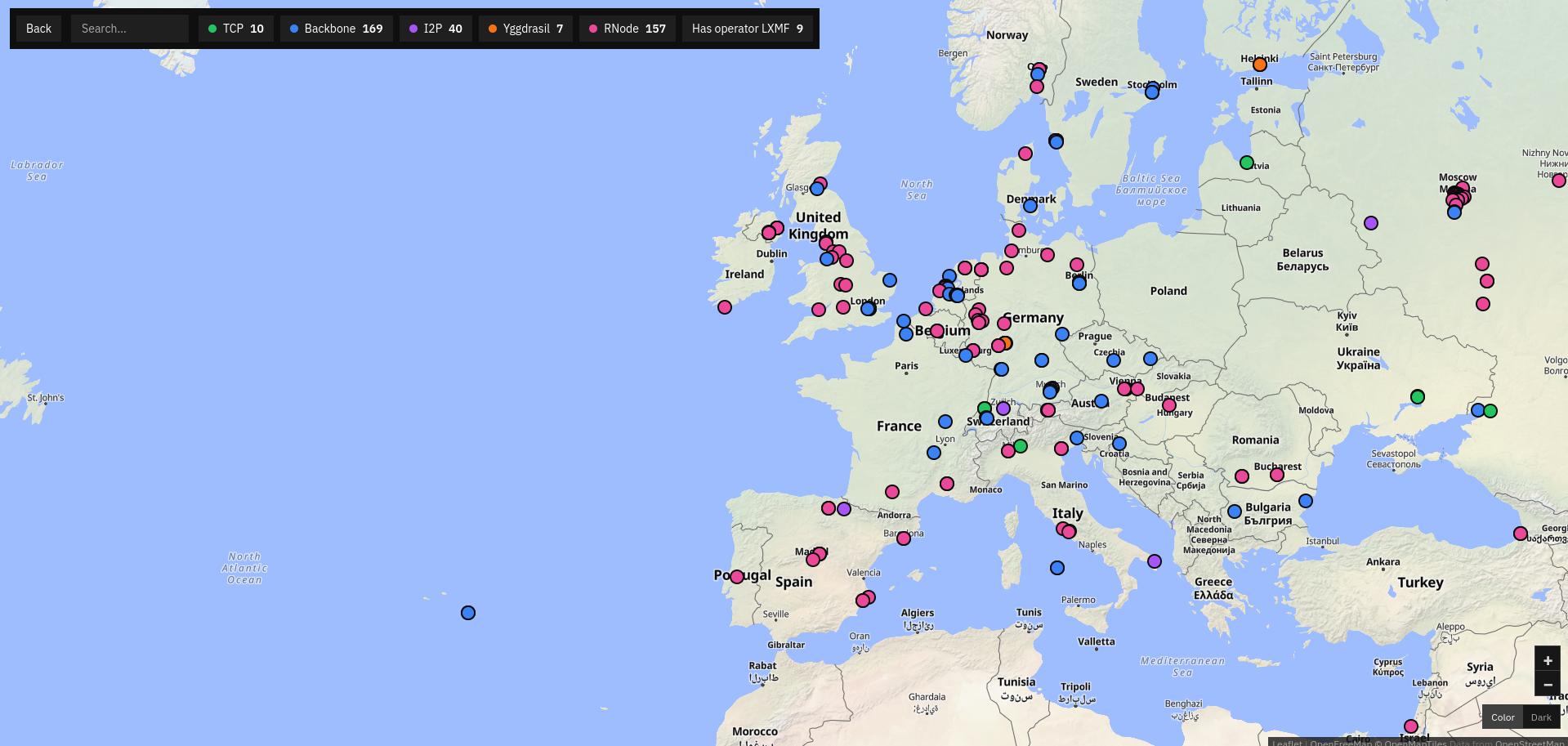Zoom in the map with plus button

(x=1548, y=660)
